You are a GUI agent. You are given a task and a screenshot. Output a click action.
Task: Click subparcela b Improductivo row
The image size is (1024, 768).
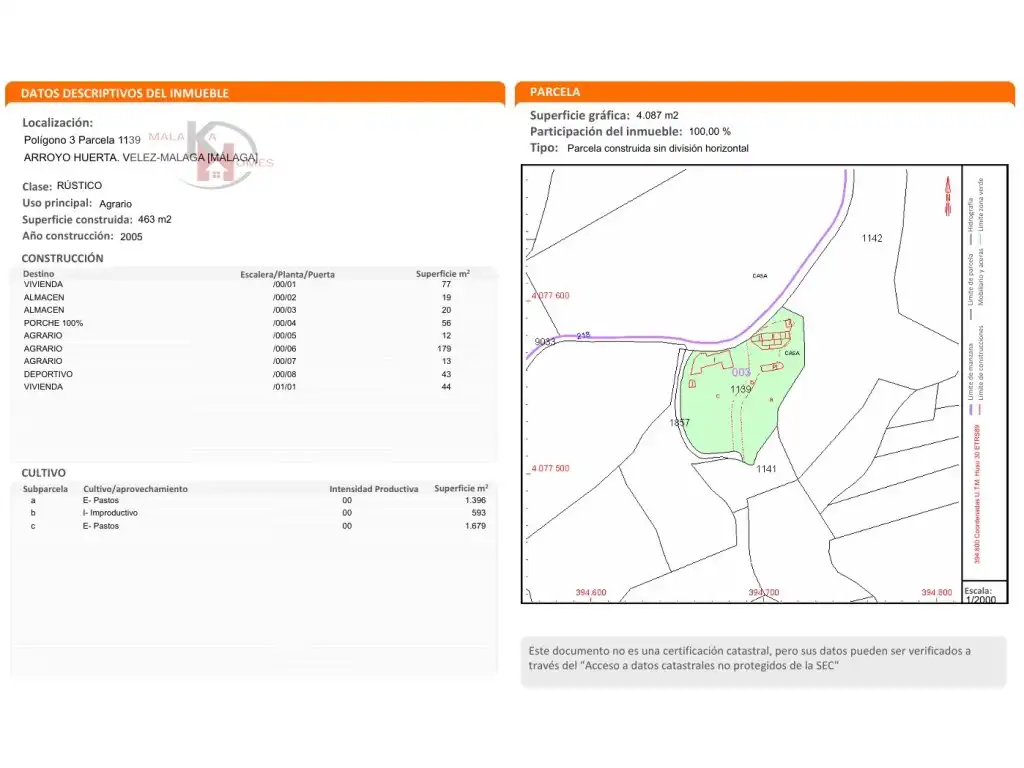pos(255,513)
